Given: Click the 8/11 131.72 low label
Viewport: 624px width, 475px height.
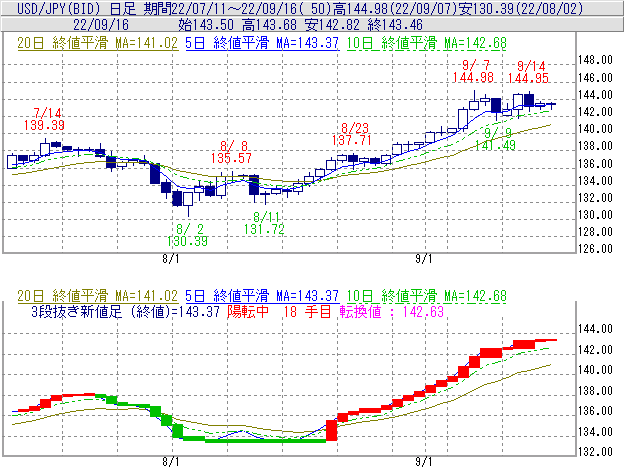Looking at the screenshot, I should click(264, 223).
